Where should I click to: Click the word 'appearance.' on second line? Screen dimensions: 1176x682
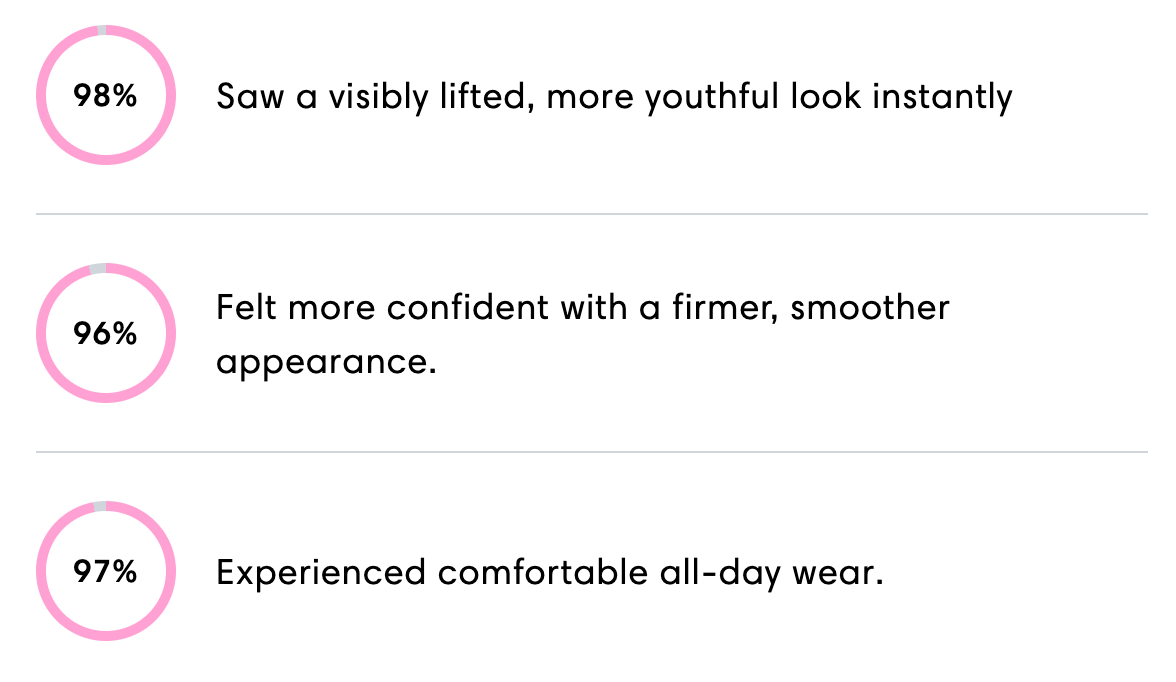click(326, 362)
